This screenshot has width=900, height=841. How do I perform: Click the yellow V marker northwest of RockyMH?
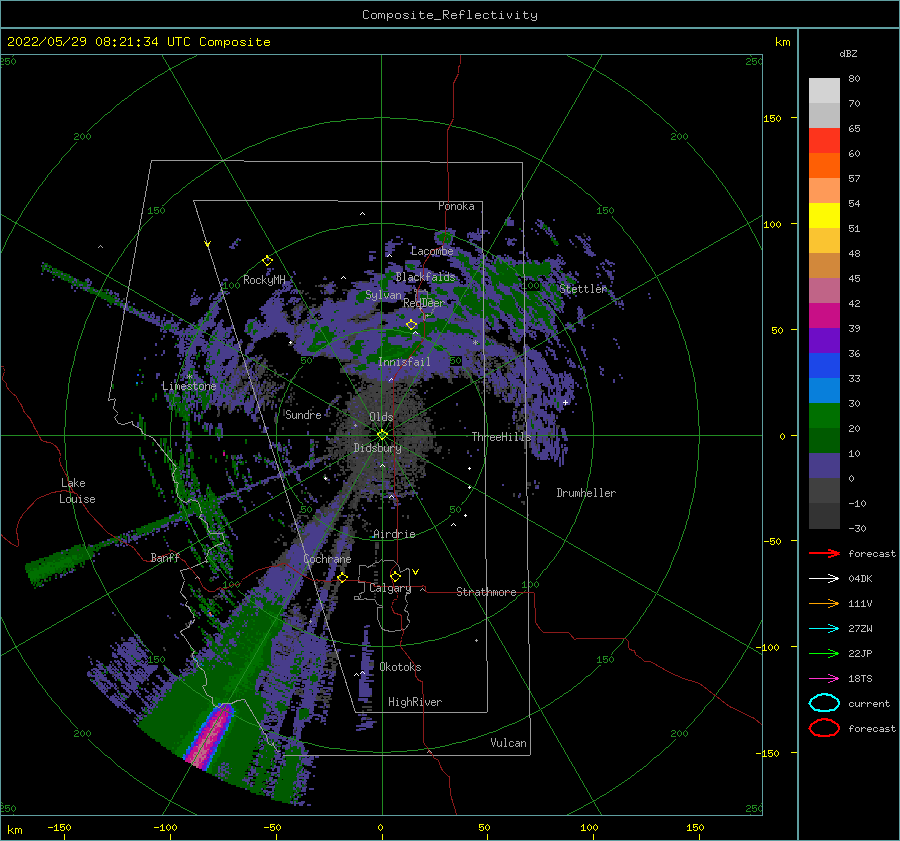click(207, 244)
